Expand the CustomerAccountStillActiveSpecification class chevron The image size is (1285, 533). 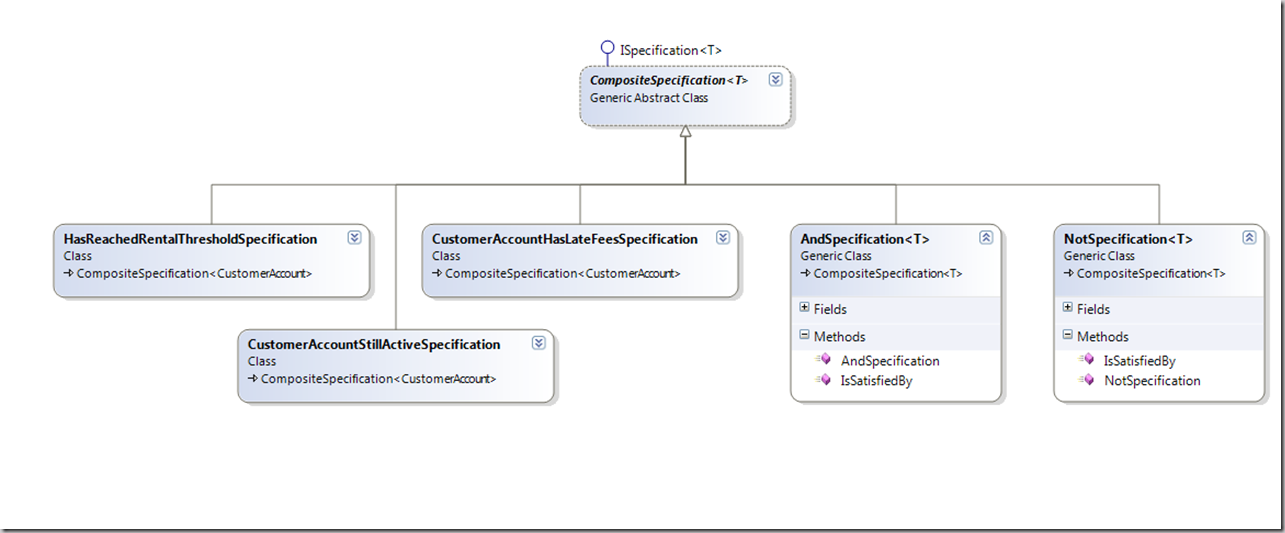[x=538, y=343]
